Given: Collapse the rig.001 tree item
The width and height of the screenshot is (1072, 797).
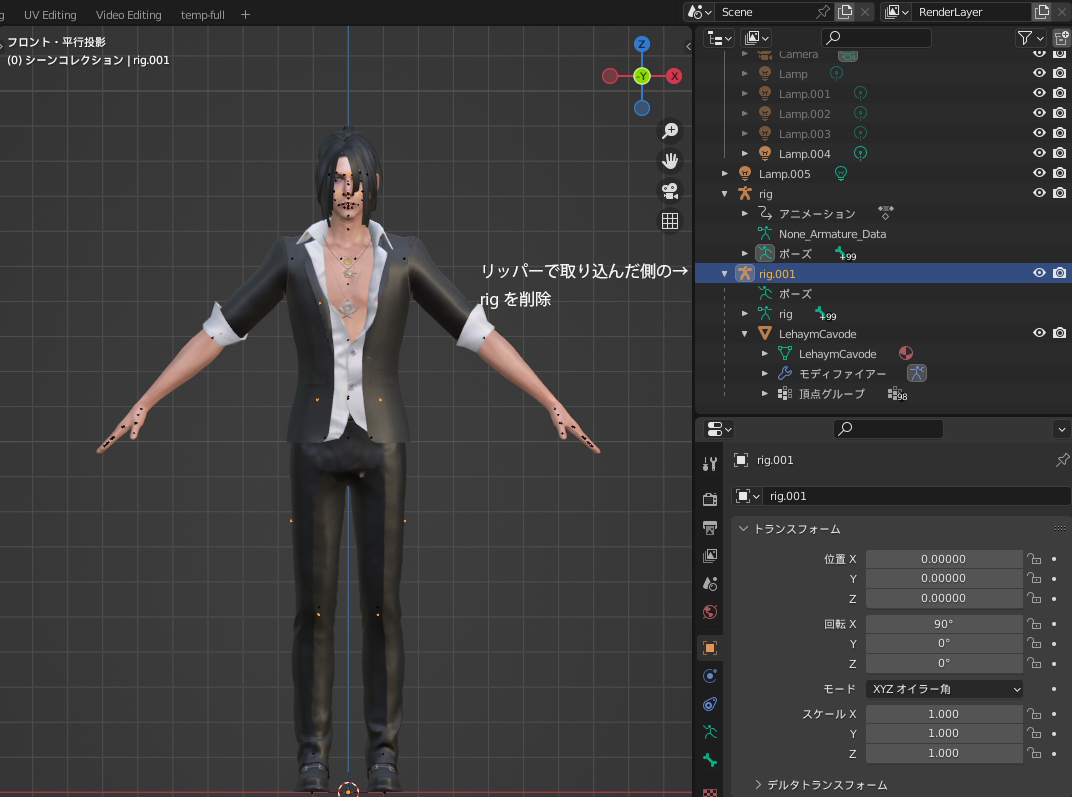Looking at the screenshot, I should [x=725, y=273].
